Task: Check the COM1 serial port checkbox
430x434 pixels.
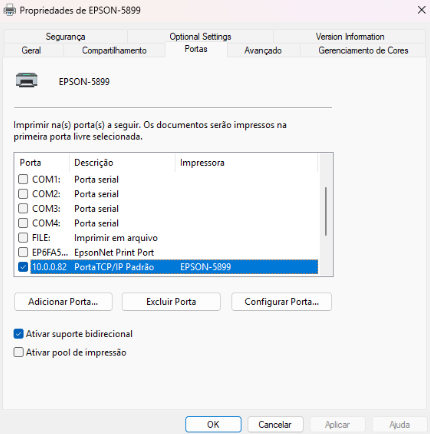Action: click(23, 179)
